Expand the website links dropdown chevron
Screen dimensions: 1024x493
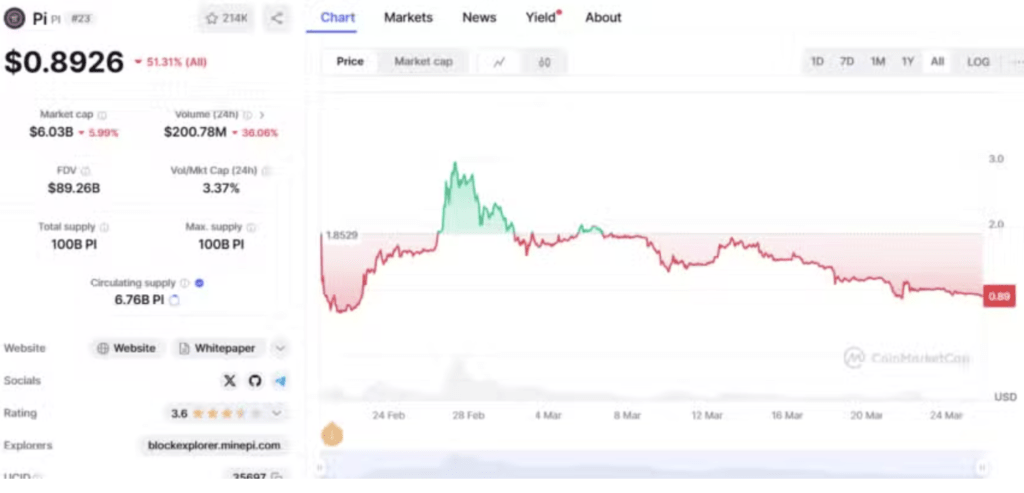pos(280,348)
